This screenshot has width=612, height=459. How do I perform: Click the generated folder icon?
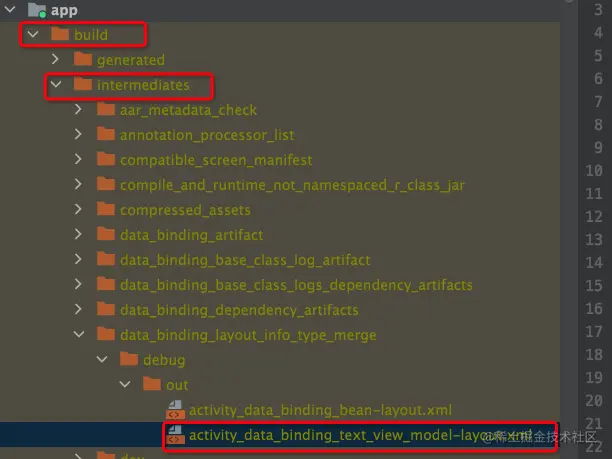83,59
